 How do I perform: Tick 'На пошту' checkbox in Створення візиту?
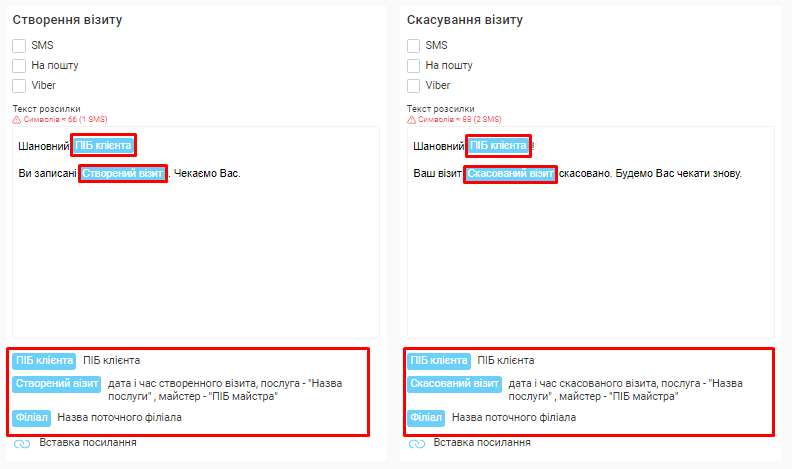tap(19, 66)
